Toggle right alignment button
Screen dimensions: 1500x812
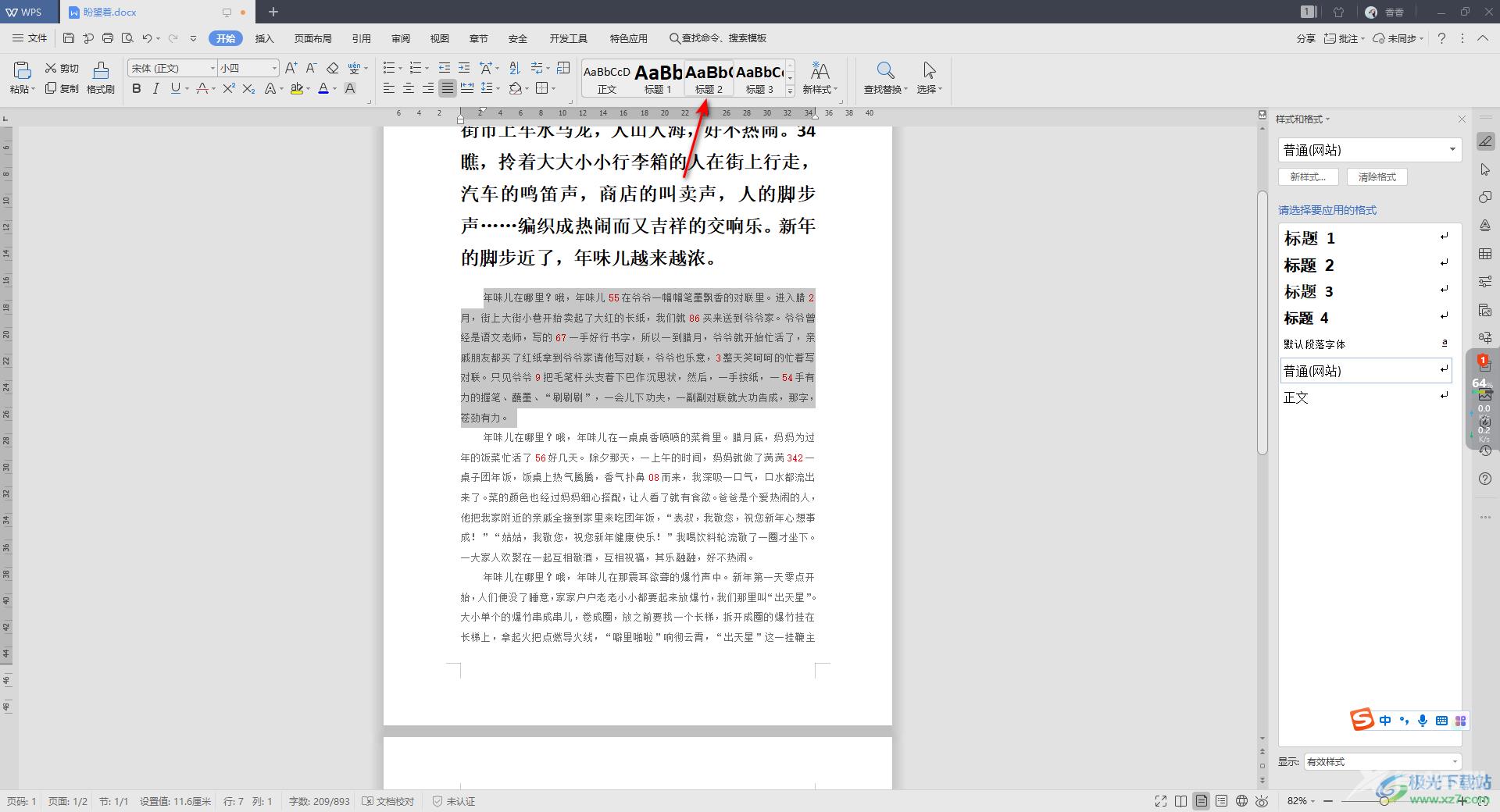(427, 89)
